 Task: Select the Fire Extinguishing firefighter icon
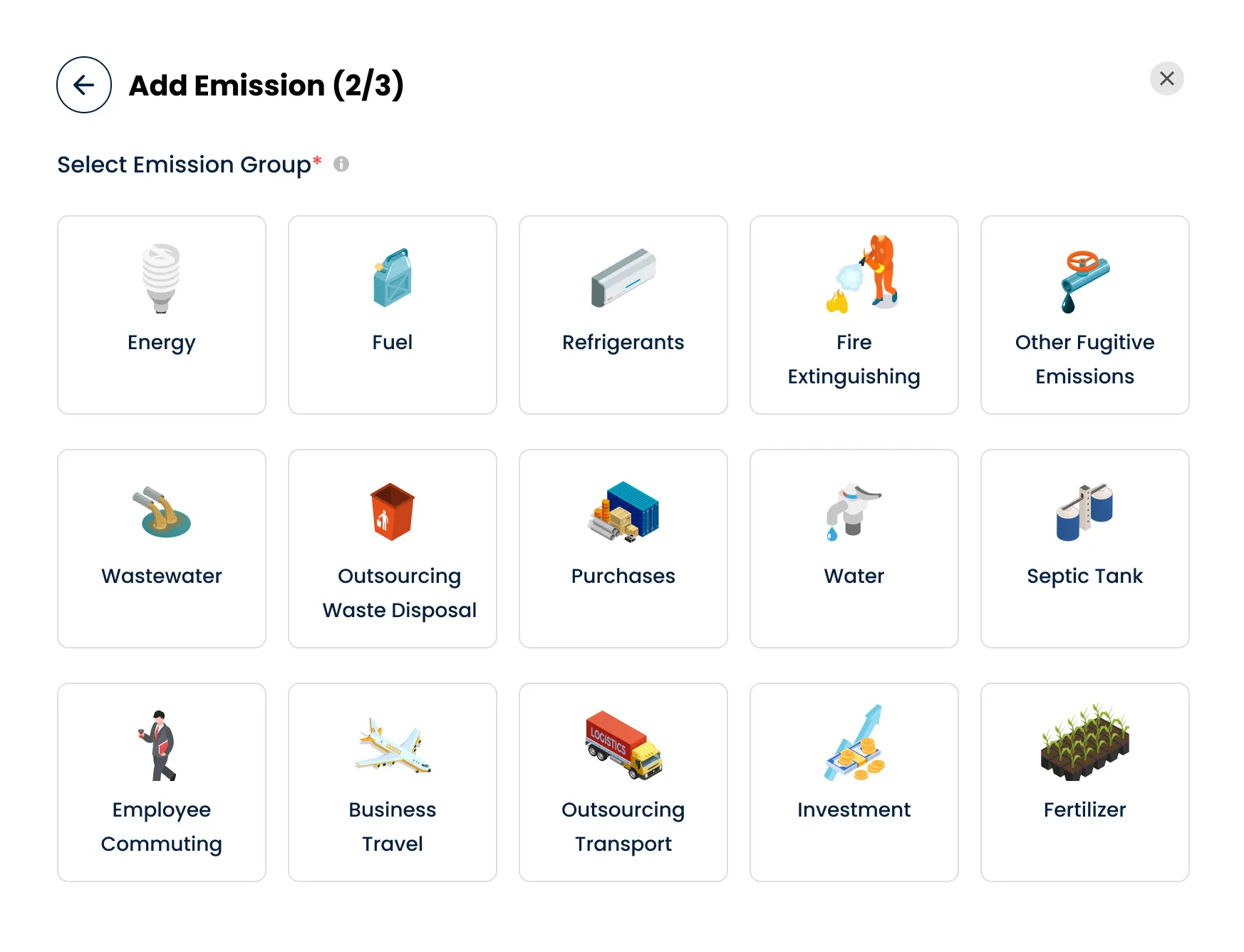point(863,274)
